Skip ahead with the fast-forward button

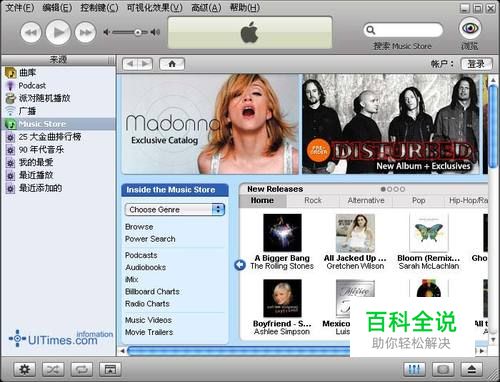click(85, 32)
